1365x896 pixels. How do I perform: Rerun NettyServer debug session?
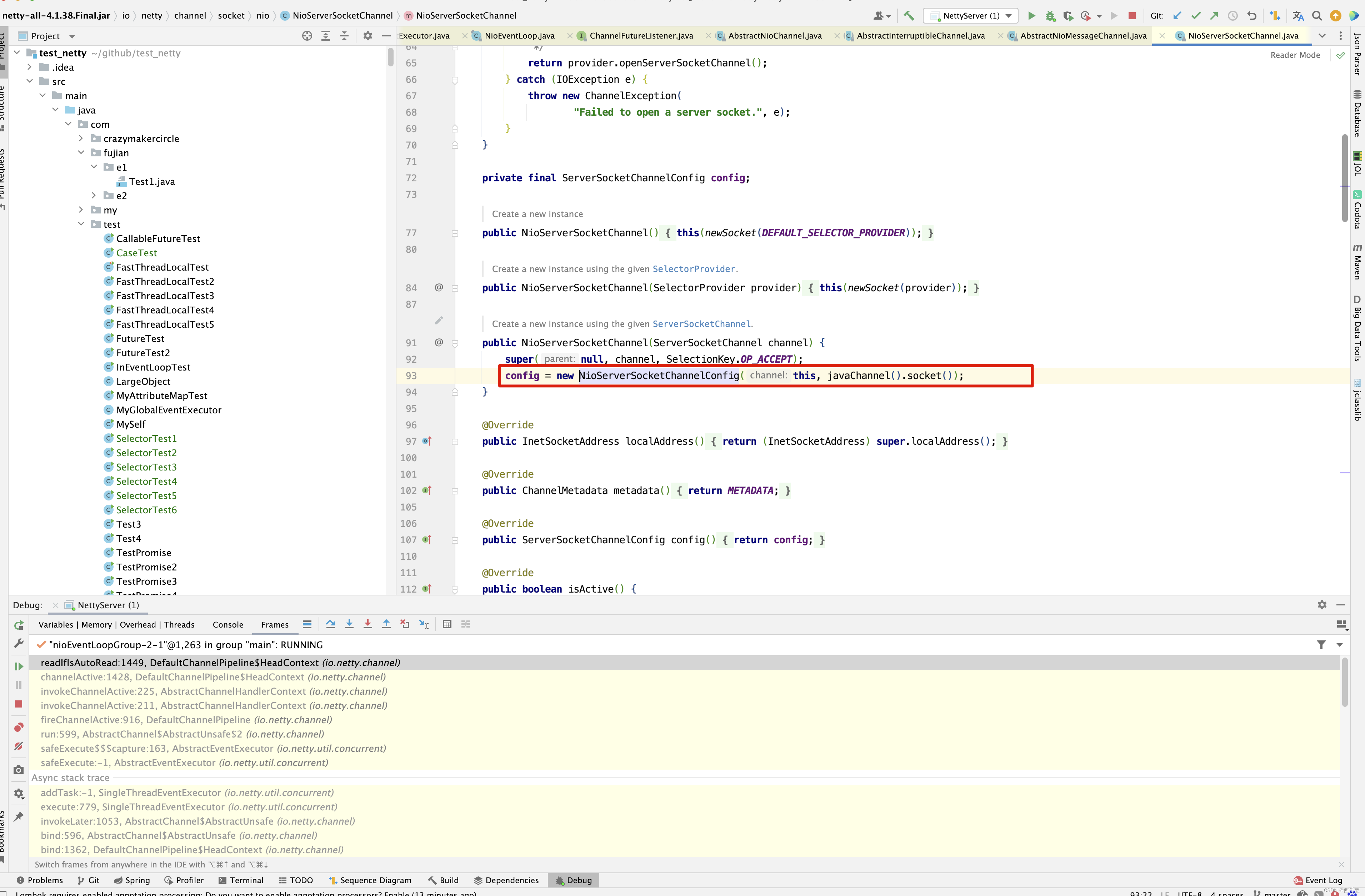coord(18,625)
